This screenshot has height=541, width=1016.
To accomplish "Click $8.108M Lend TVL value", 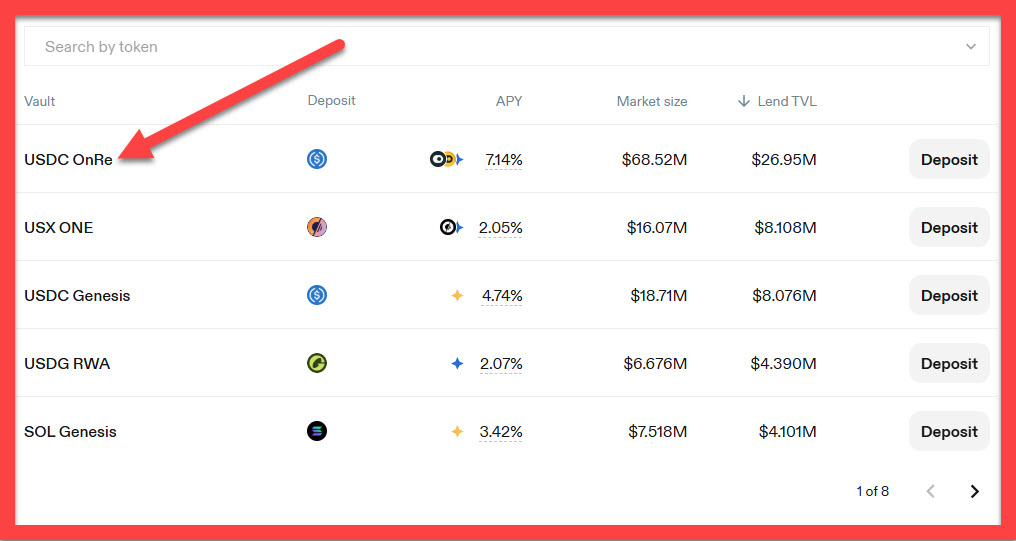I will pos(785,227).
